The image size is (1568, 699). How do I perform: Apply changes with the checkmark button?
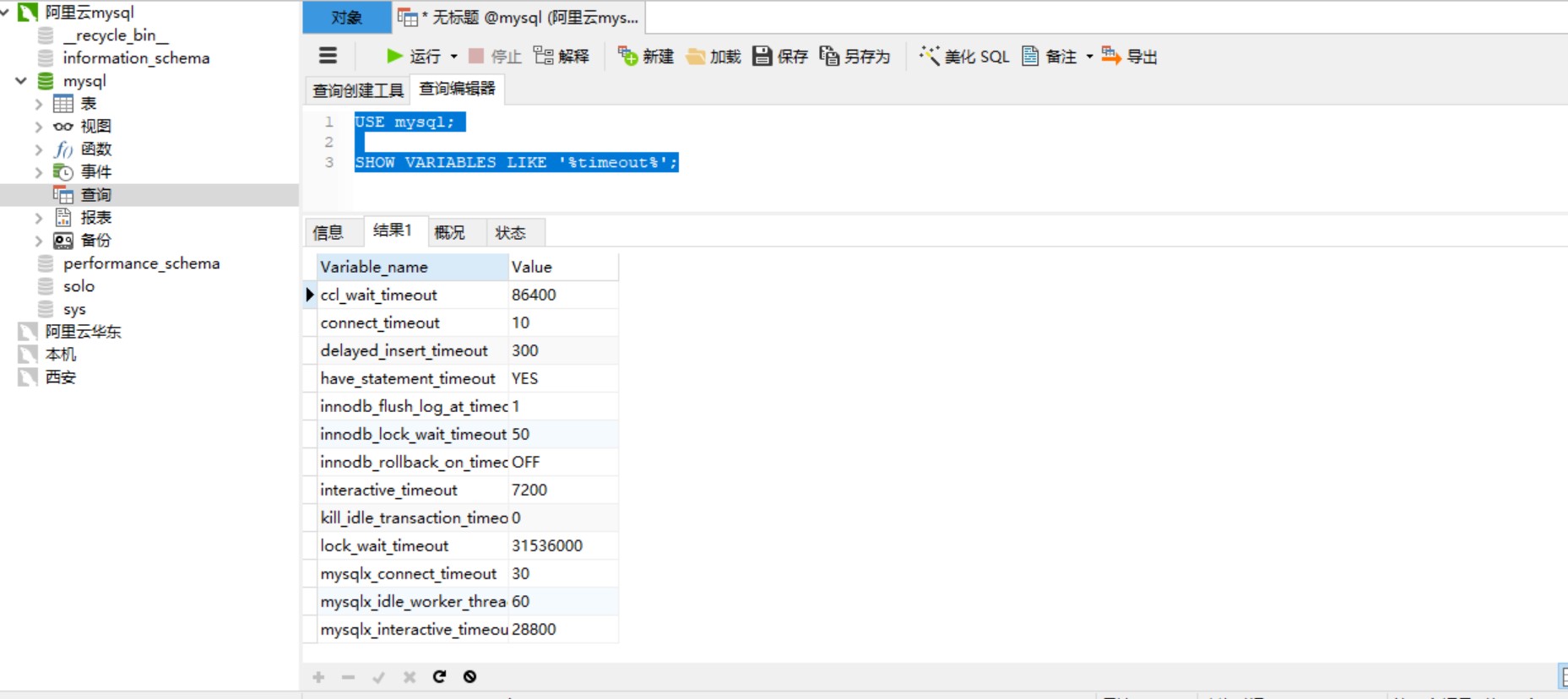pos(378,677)
